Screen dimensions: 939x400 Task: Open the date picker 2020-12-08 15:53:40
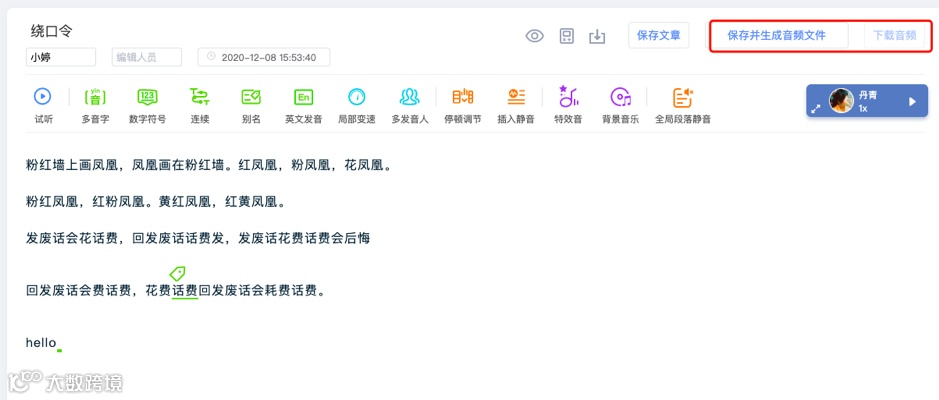click(x=264, y=57)
